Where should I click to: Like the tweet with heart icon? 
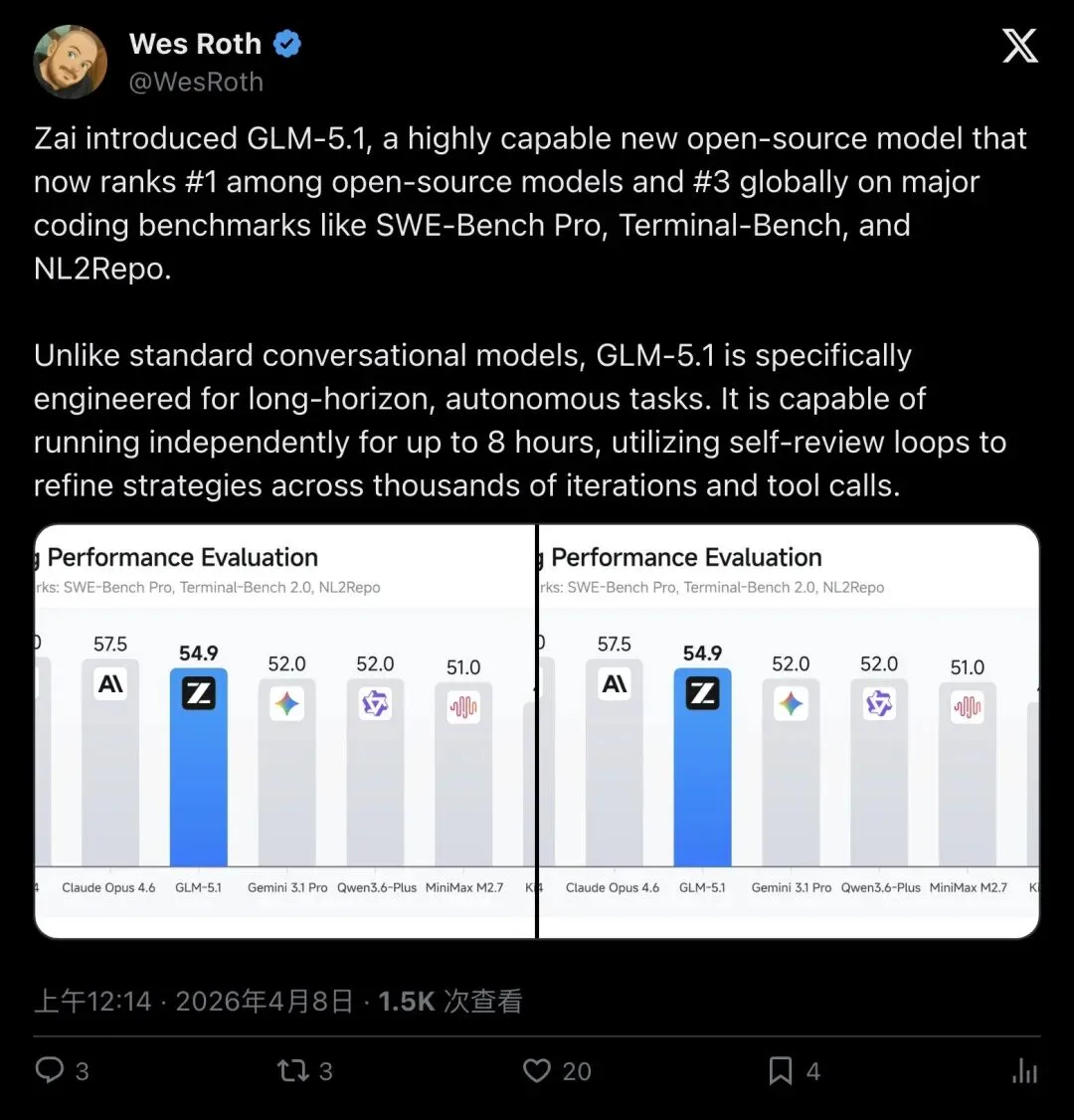coord(537,1070)
